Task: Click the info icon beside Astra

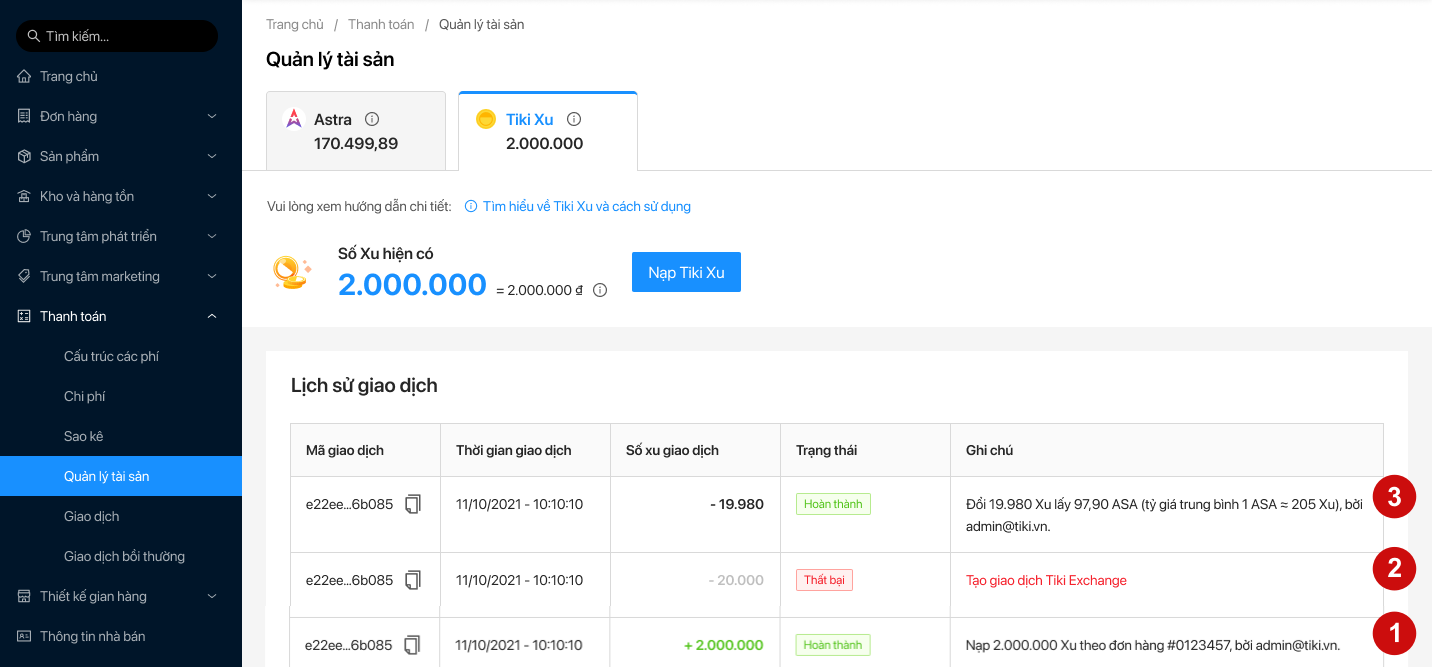Action: (372, 119)
